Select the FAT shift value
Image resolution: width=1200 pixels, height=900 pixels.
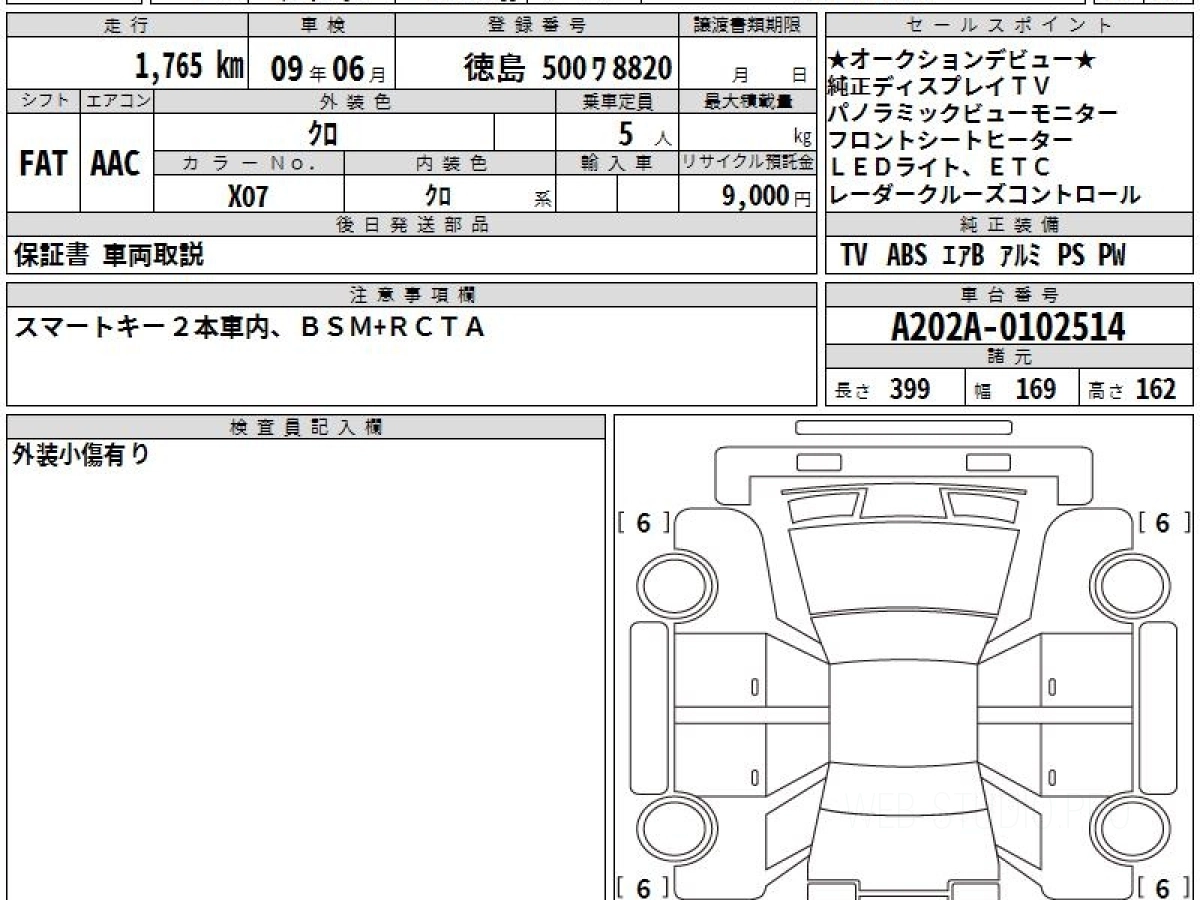(x=42, y=164)
